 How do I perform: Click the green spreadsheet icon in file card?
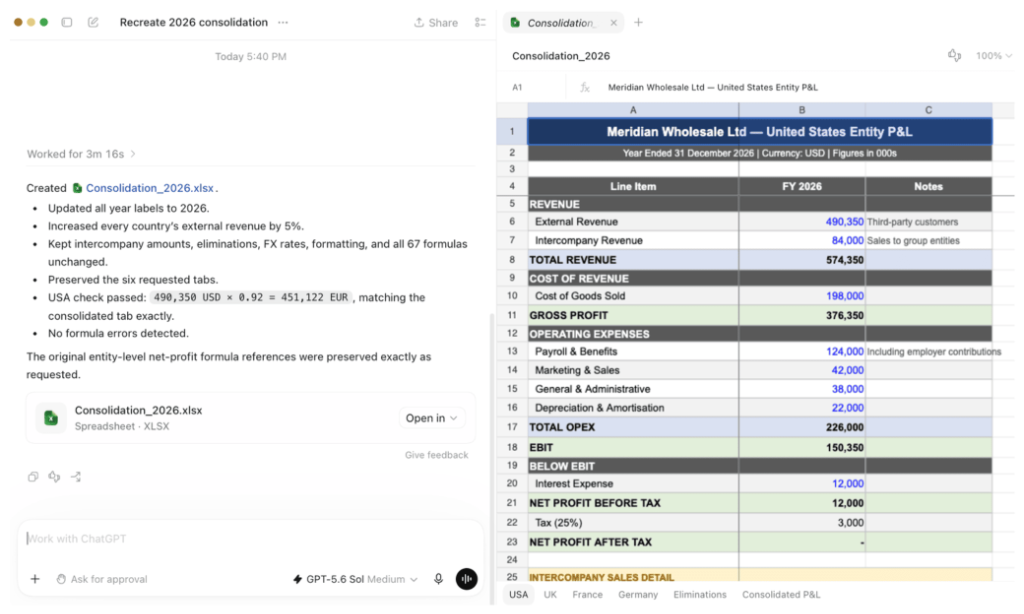click(x=51, y=418)
